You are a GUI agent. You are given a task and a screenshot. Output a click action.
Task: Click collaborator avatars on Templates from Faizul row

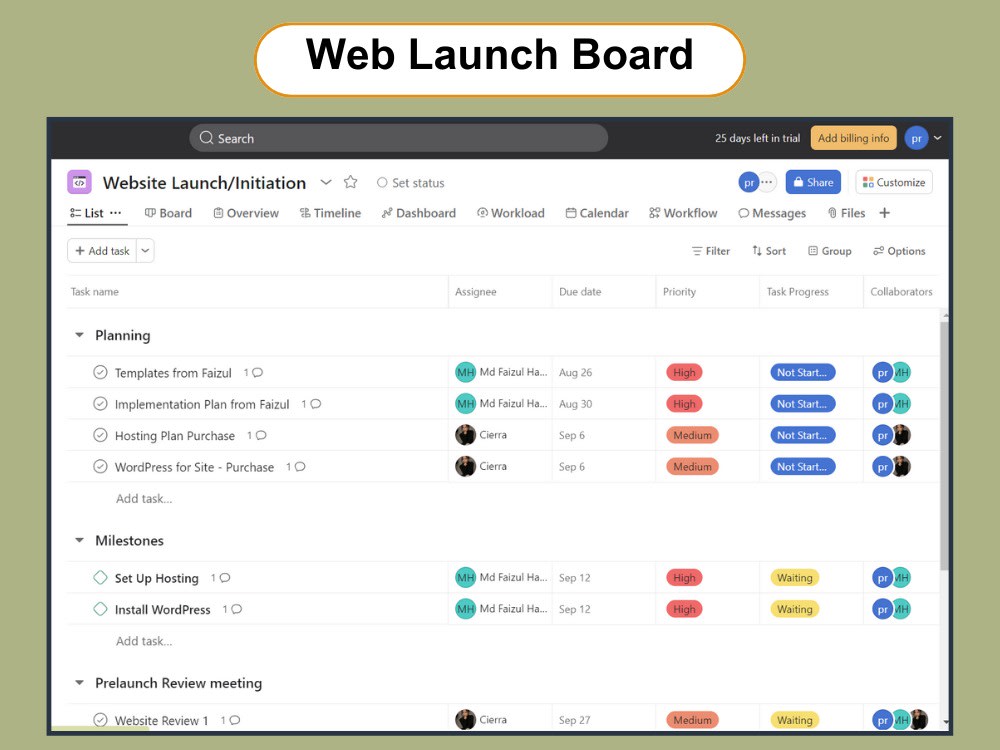[x=892, y=372]
